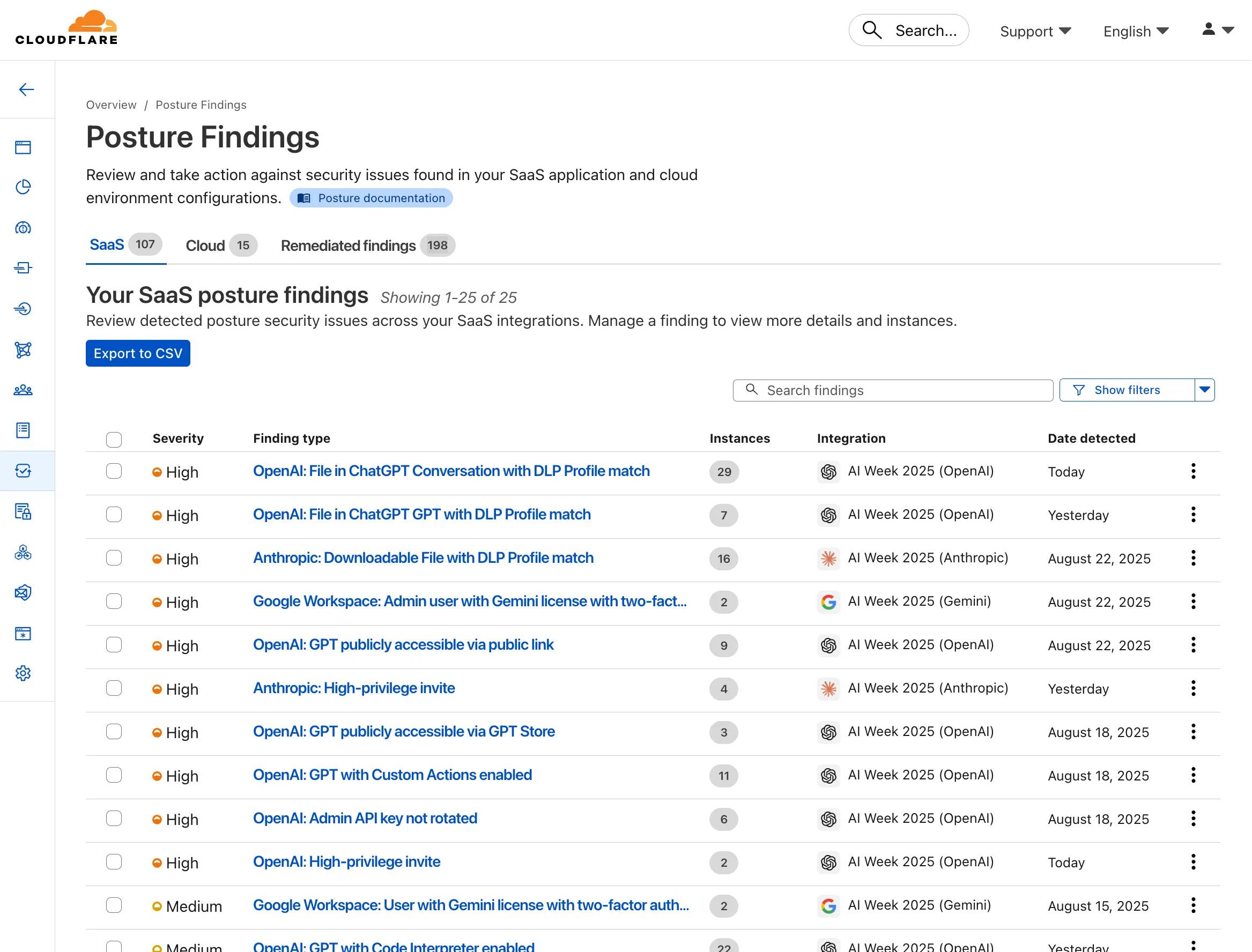Screen dimensions: 1252x952
Task: Open the Email Security shield icon in sidebar
Action: tap(23, 593)
